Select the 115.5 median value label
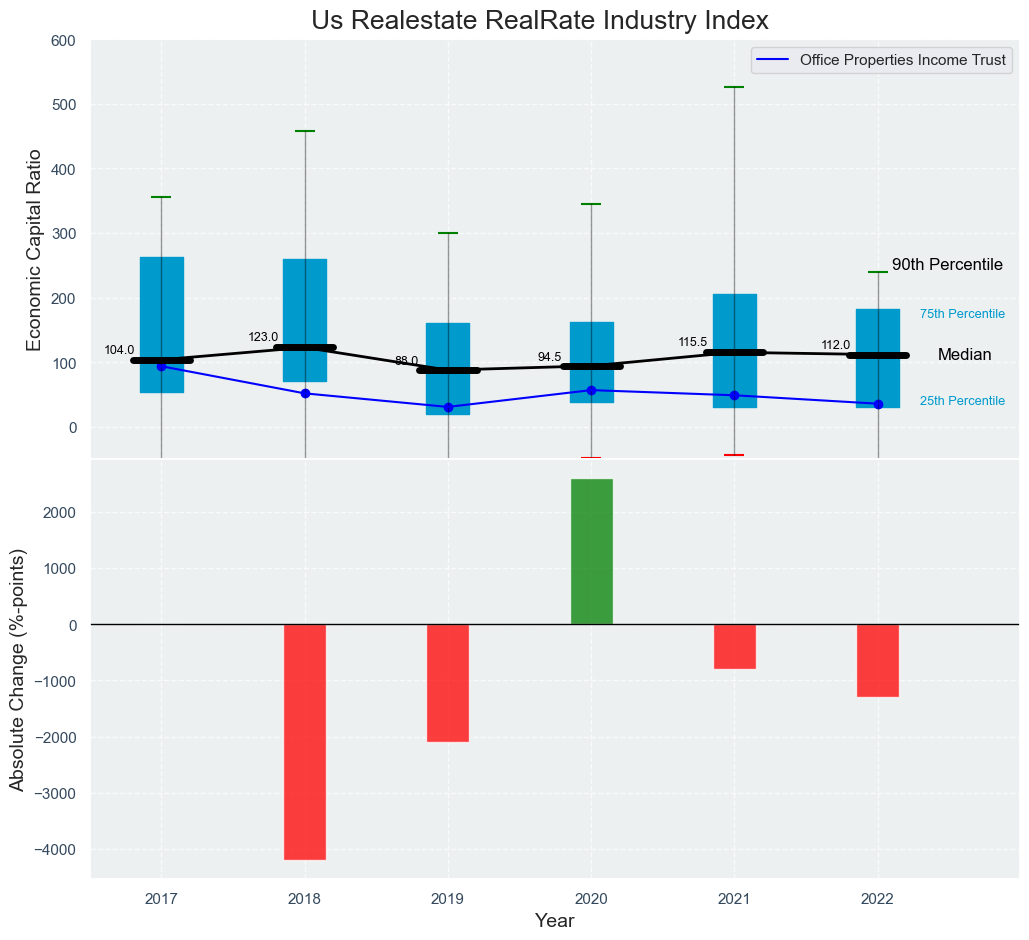The width and height of the screenshot is (1029, 940). (x=692, y=342)
